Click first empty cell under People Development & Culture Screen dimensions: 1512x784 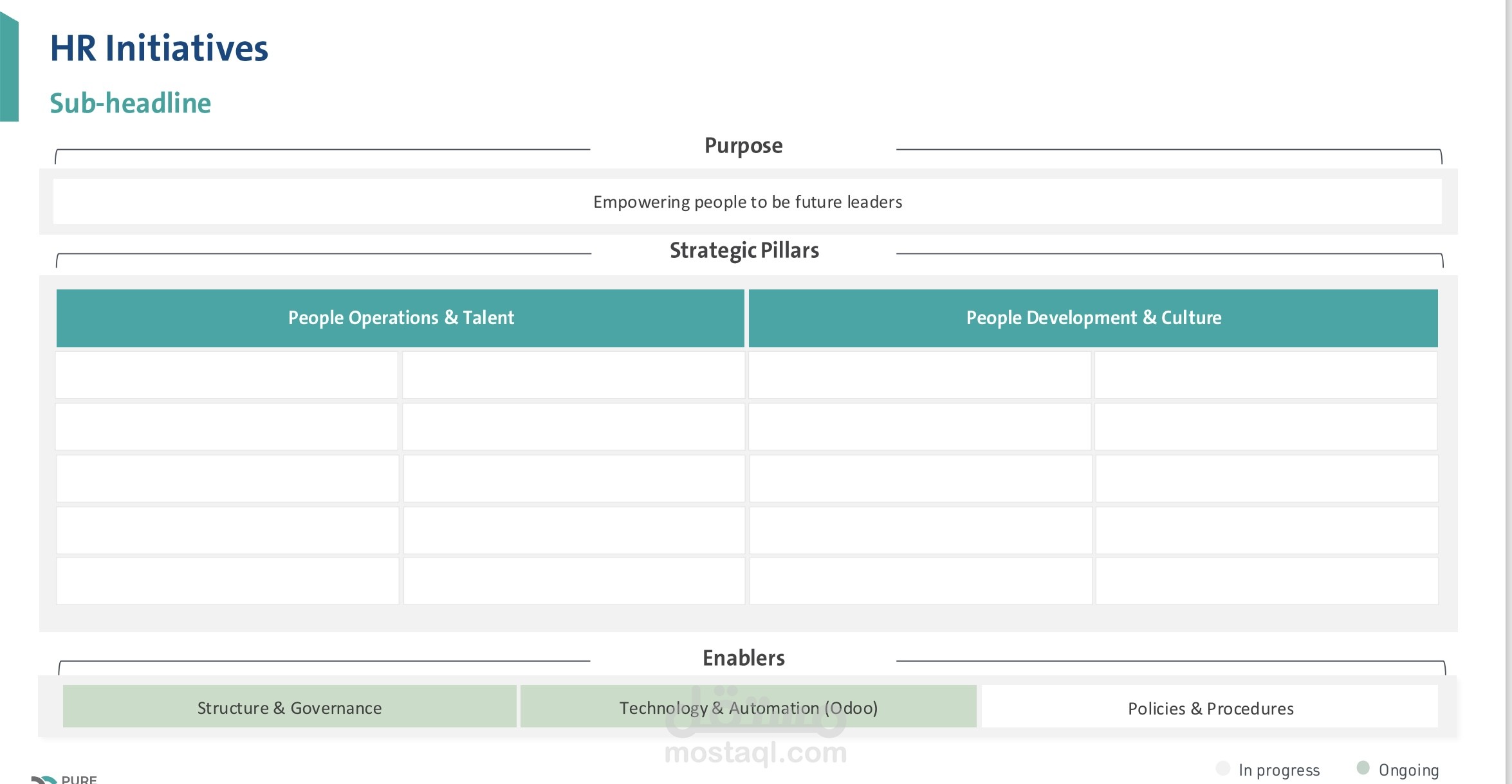point(919,375)
